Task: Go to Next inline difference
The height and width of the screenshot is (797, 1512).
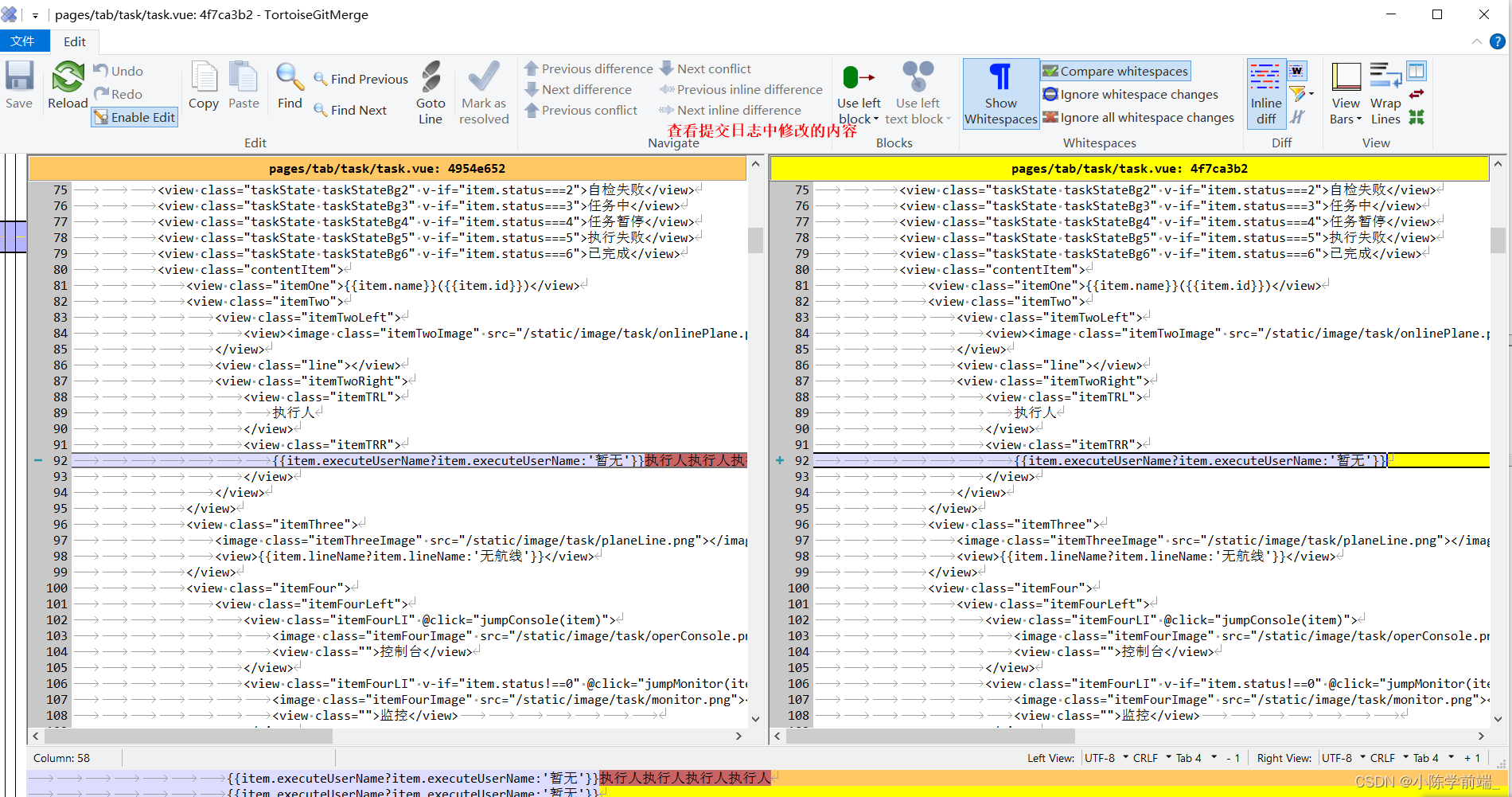Action: click(730, 110)
